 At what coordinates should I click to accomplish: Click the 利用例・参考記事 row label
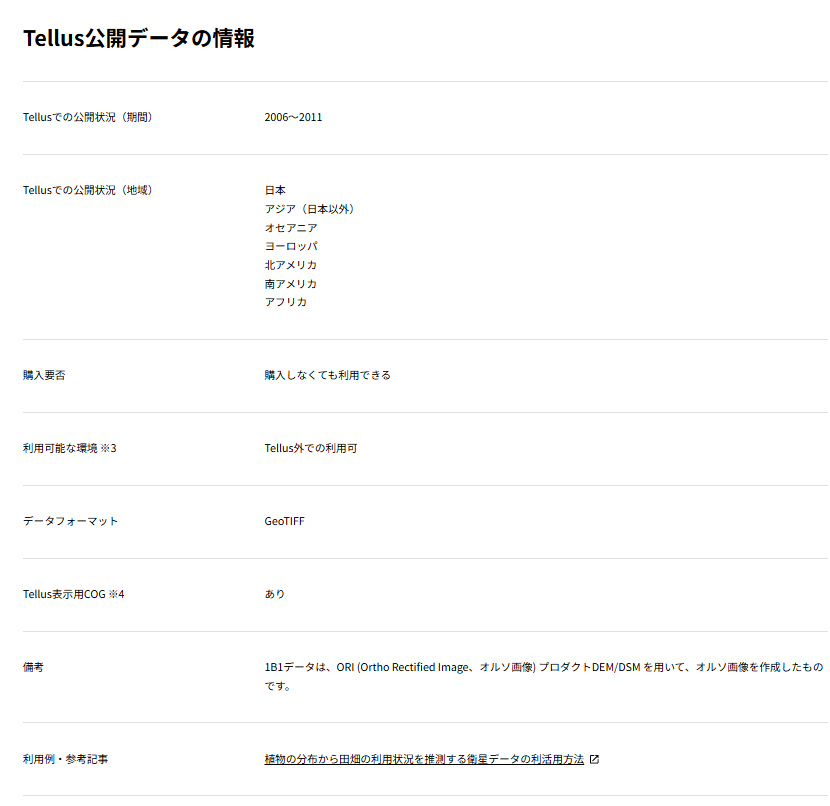click(66, 760)
